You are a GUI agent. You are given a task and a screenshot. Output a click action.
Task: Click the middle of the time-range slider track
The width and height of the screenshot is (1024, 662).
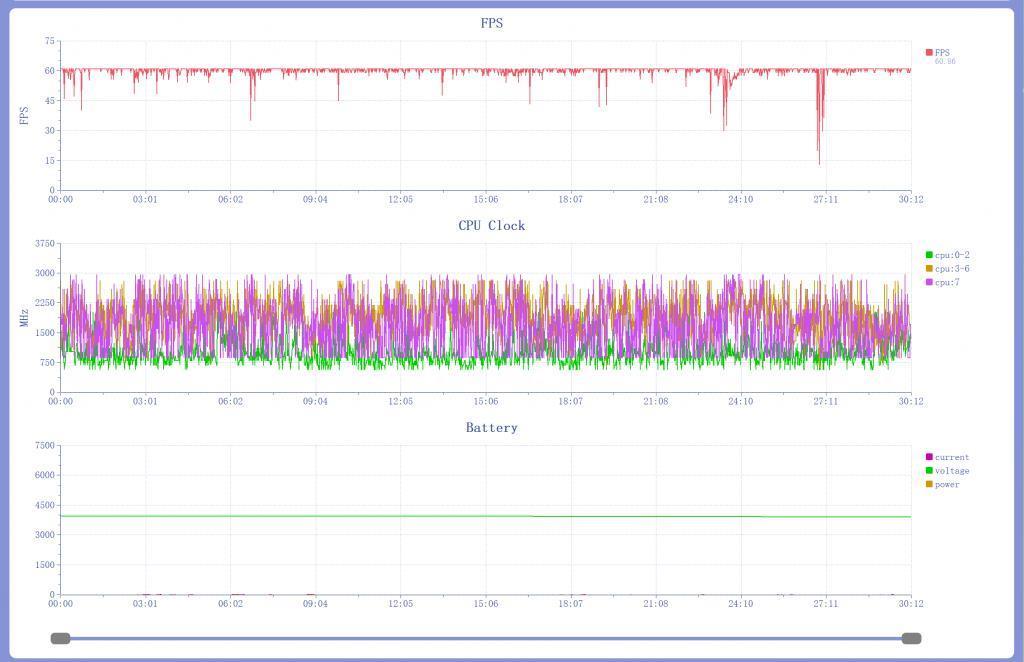[x=486, y=638]
